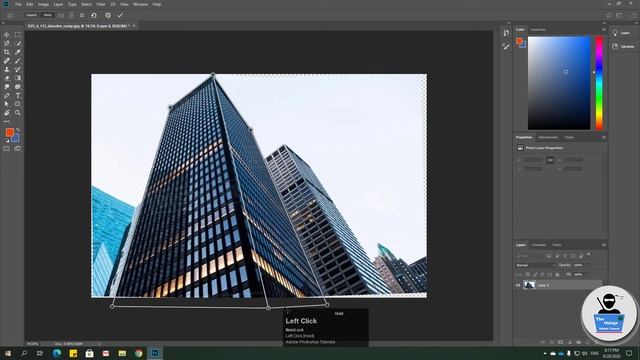This screenshot has width=640, height=360.
Task: Select the Healing Brush tool
Action: click(7, 61)
